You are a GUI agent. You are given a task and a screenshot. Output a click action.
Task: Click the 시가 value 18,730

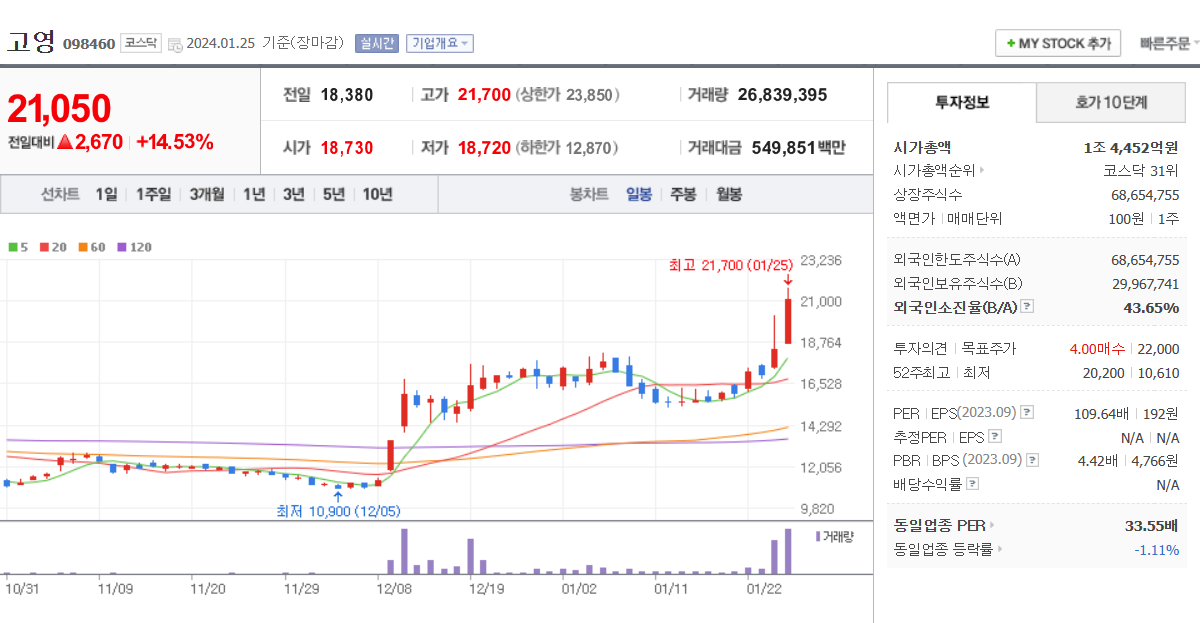coord(347,148)
